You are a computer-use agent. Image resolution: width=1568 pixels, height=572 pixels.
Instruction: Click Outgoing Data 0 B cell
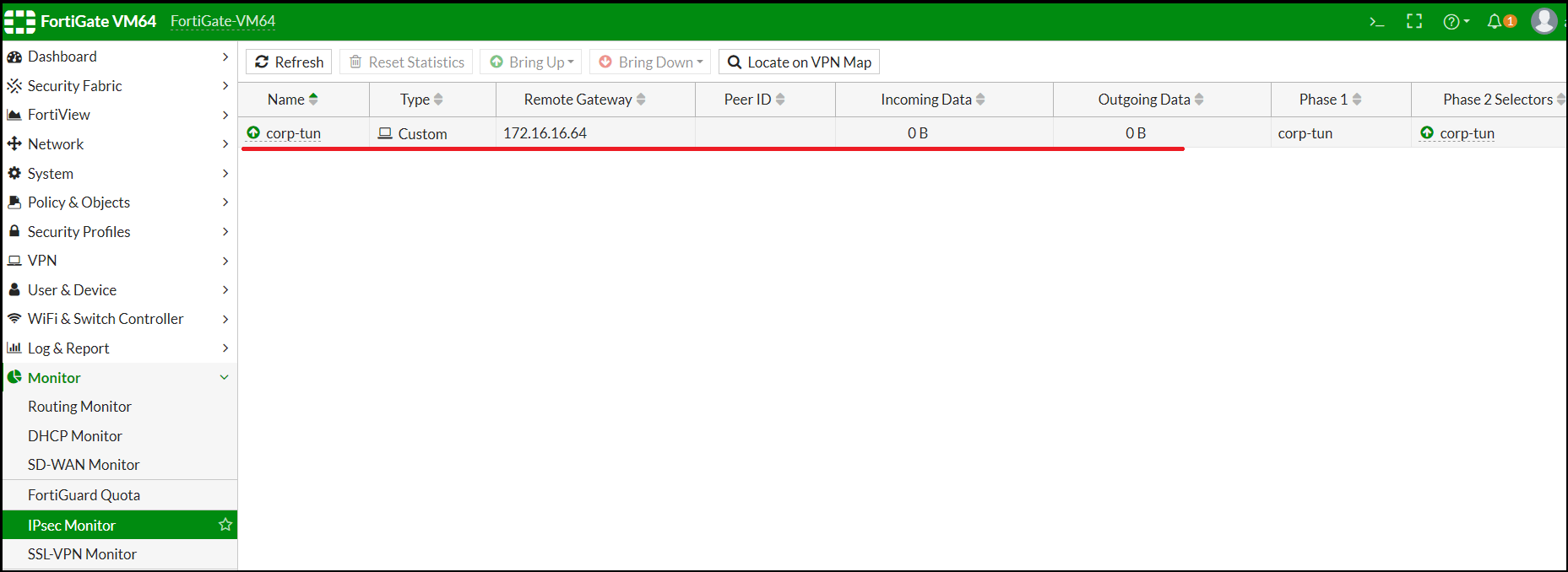click(1162, 132)
